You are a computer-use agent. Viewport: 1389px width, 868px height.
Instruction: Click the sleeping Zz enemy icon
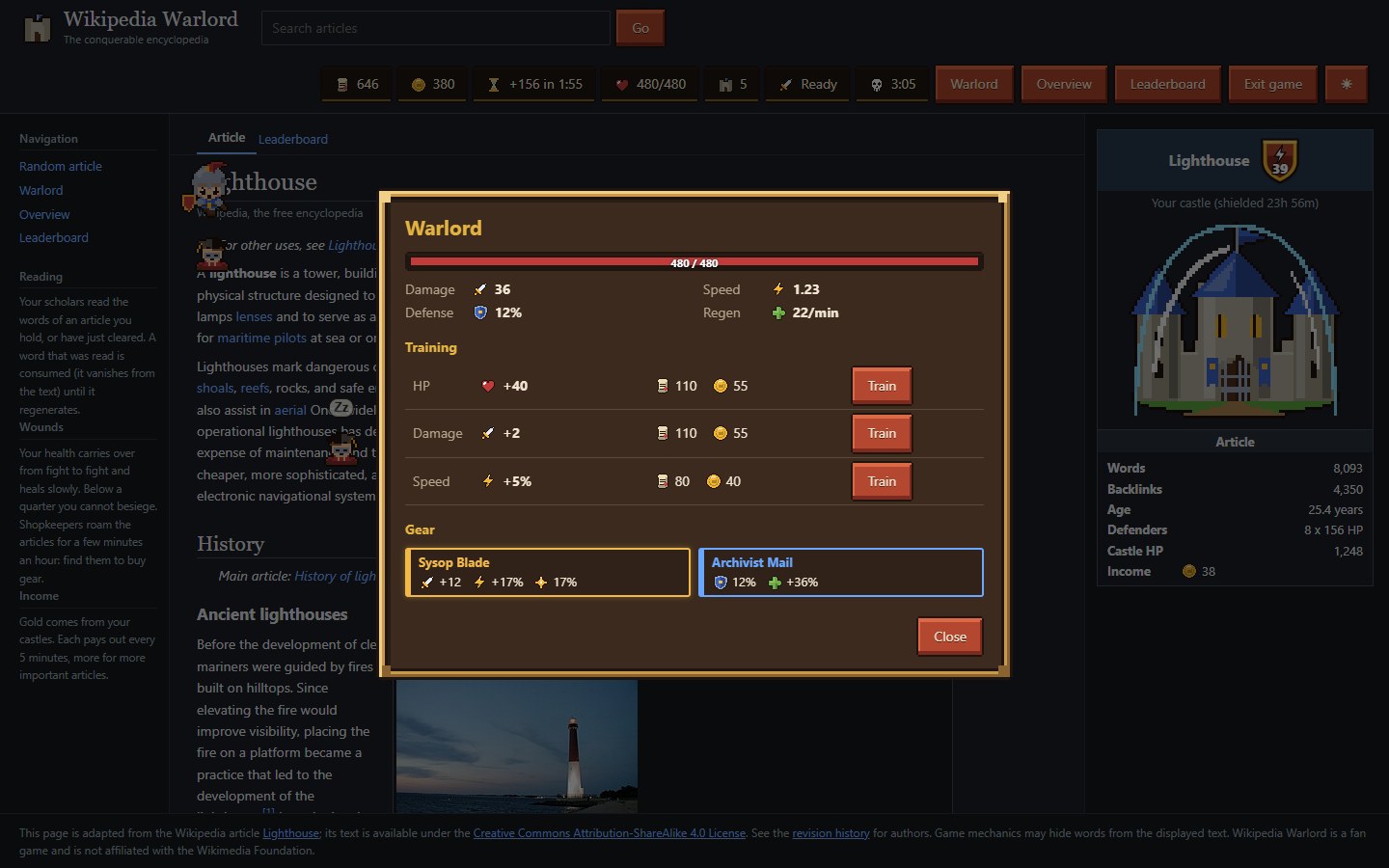point(340,408)
